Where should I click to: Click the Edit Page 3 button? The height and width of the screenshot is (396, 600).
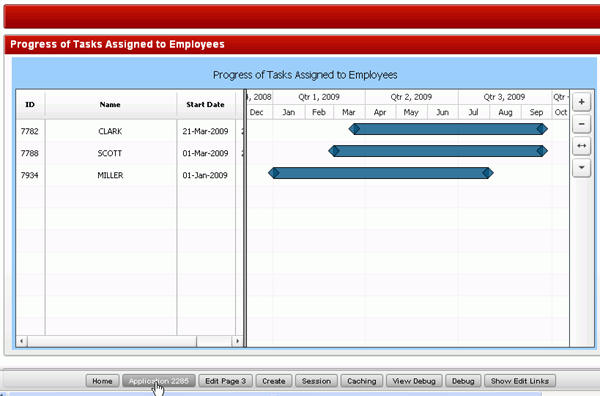[225, 381]
